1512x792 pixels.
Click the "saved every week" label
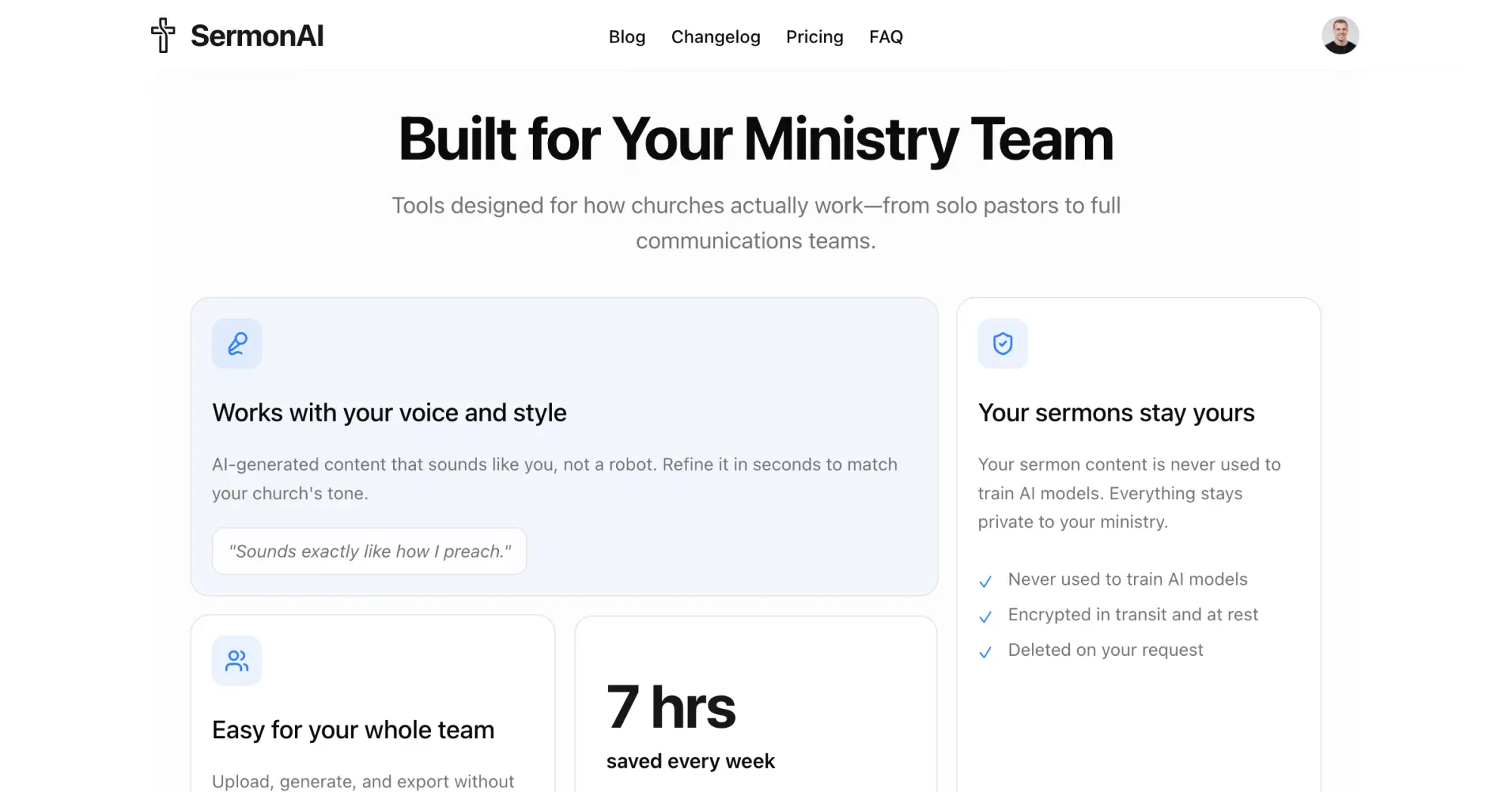coord(690,760)
